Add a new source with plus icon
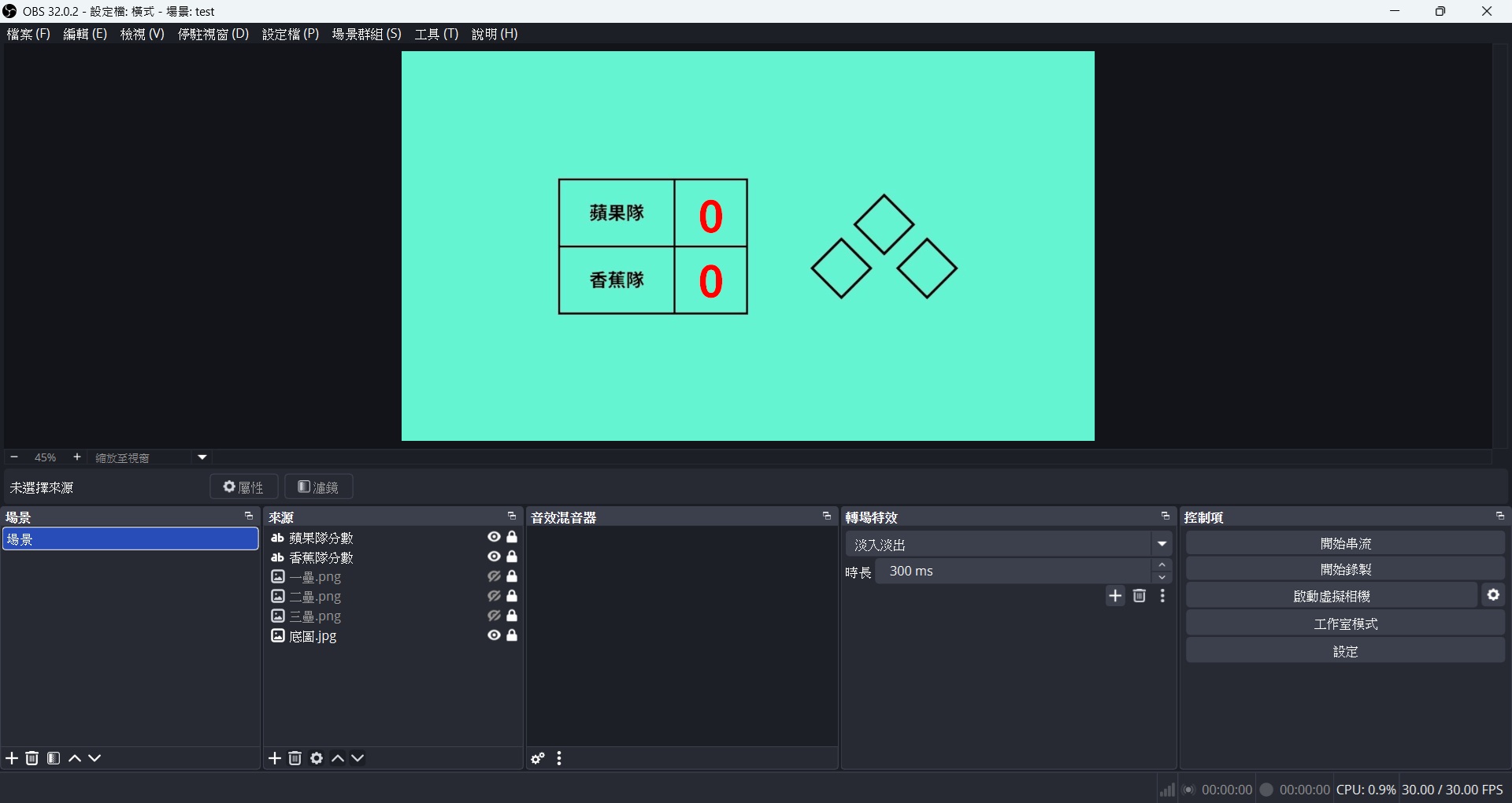 click(275, 758)
